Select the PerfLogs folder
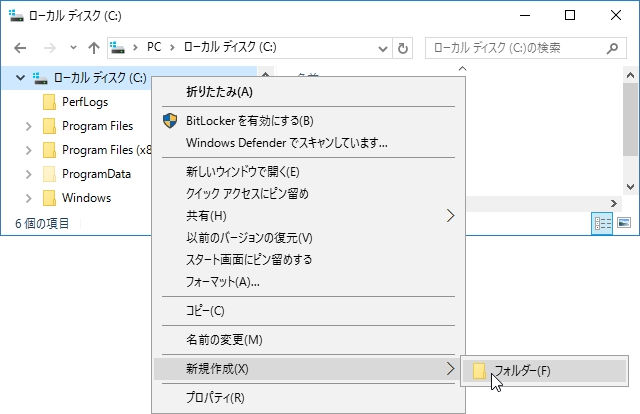 [85, 102]
